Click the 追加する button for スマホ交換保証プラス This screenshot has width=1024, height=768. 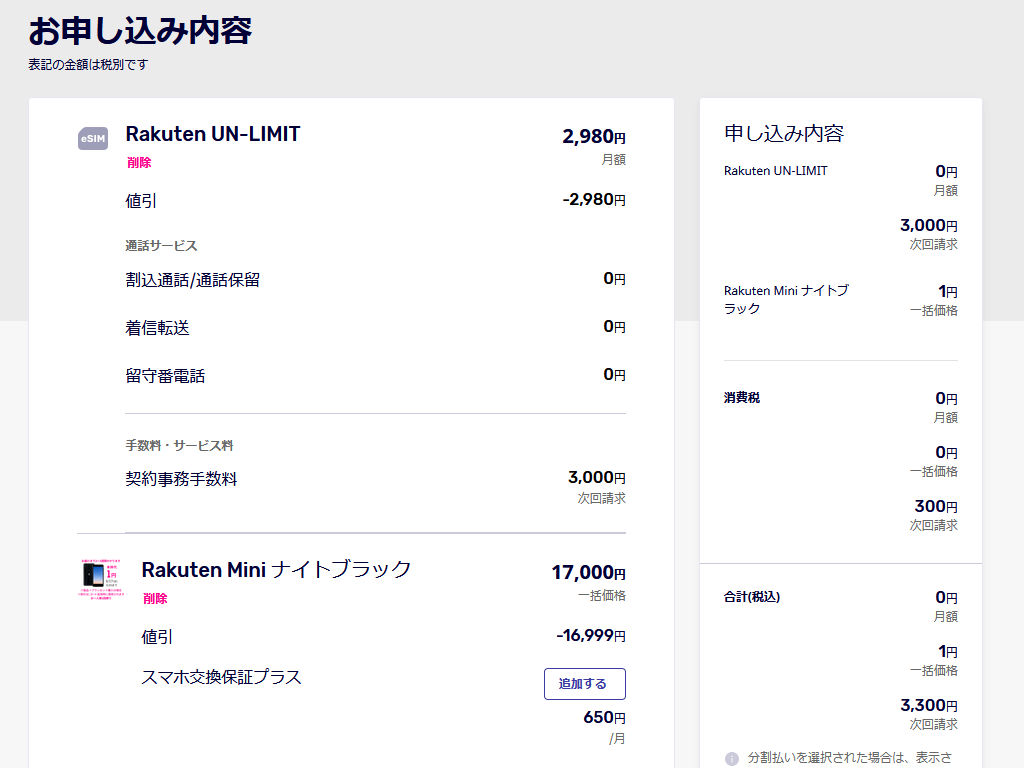pyautogui.click(x=584, y=684)
